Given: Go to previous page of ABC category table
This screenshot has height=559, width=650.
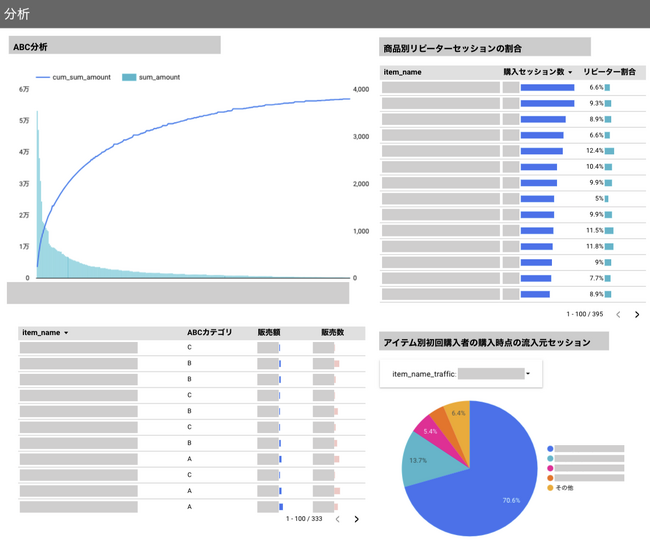Looking at the screenshot, I should coord(337,519).
